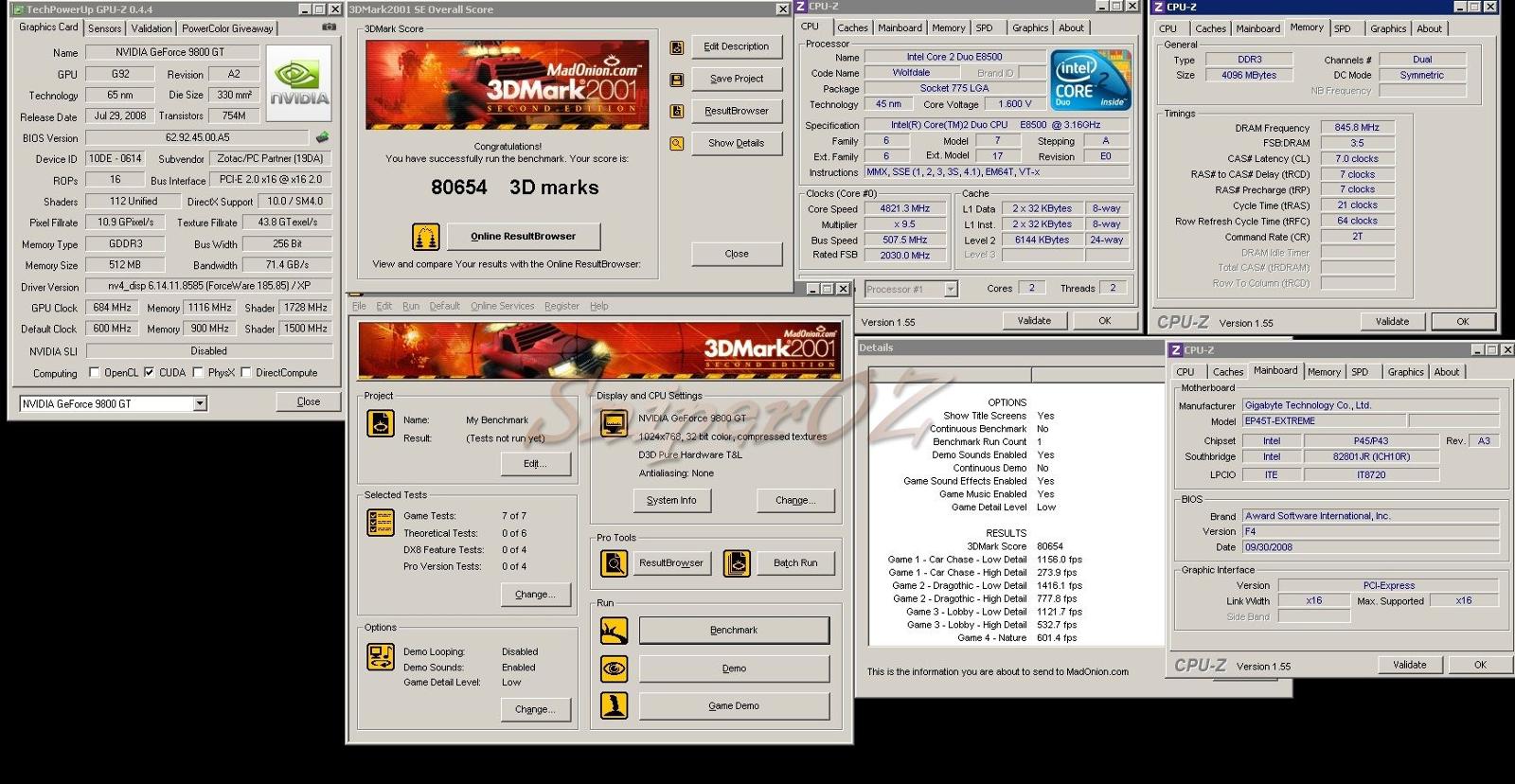The image size is (1515, 784).
Task: Click the Close button in score dialog
Action: 737,254
